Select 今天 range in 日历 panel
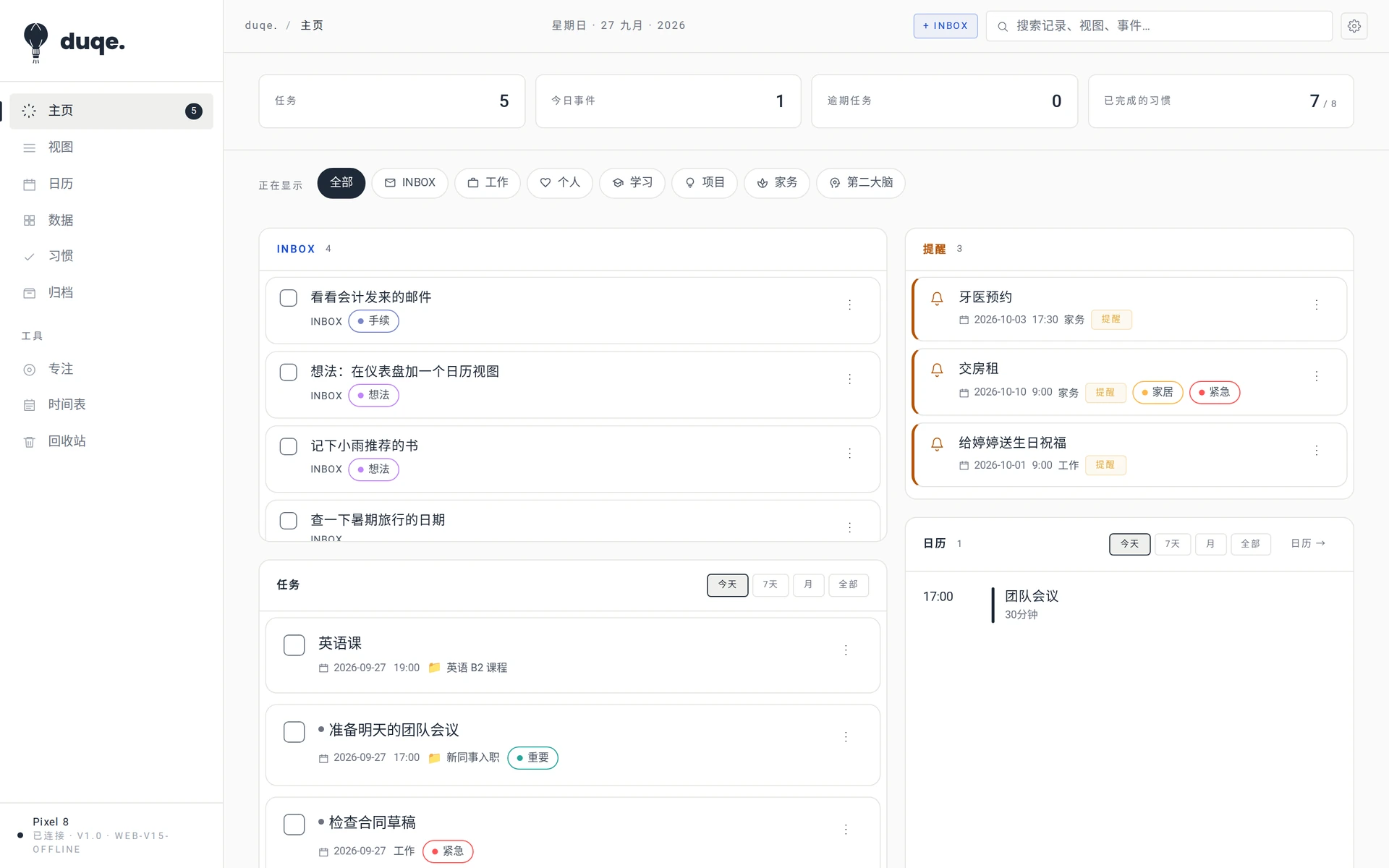Image resolution: width=1389 pixels, height=868 pixels. [x=1130, y=544]
